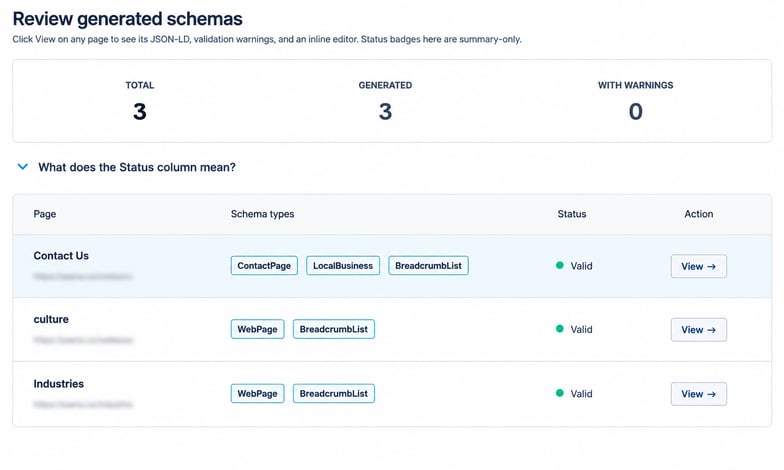This screenshot has width=784, height=470.
Task: Click BreadcrumbList tag in Contact Us row
Action: click(x=428, y=266)
